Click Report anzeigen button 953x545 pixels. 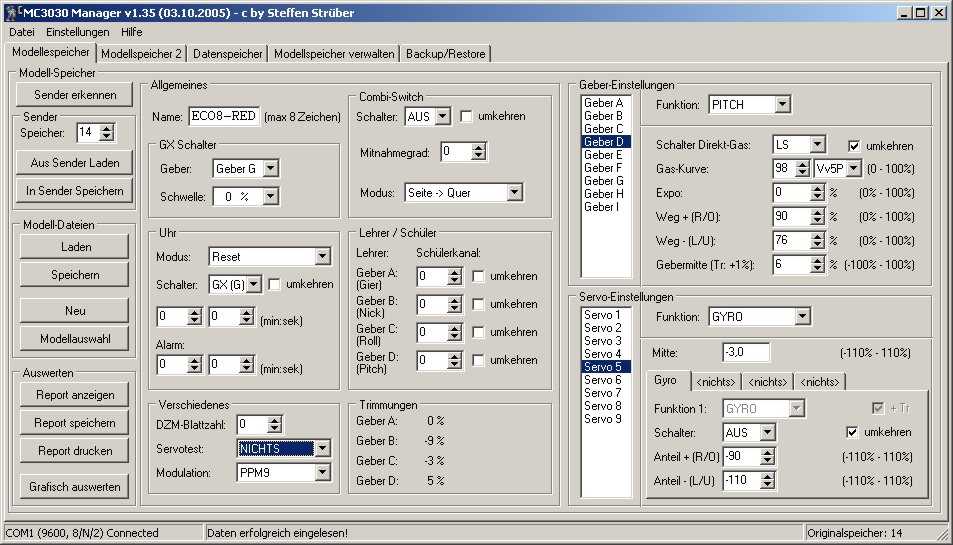(x=75, y=394)
